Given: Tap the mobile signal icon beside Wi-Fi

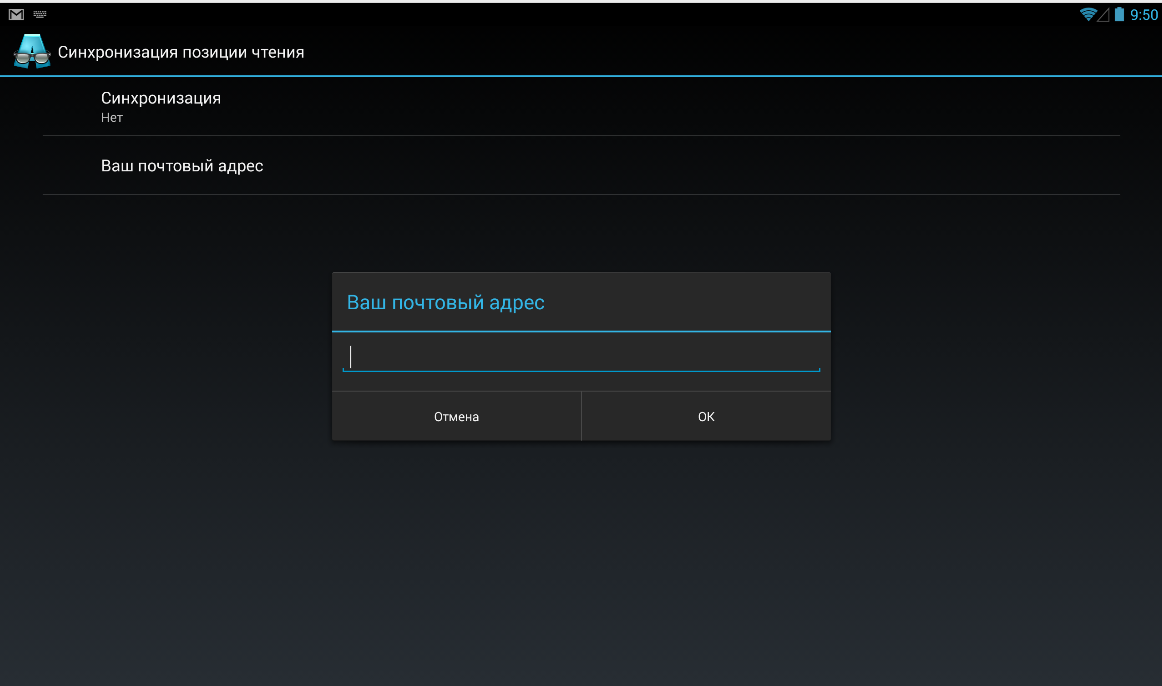Looking at the screenshot, I should point(1103,14).
